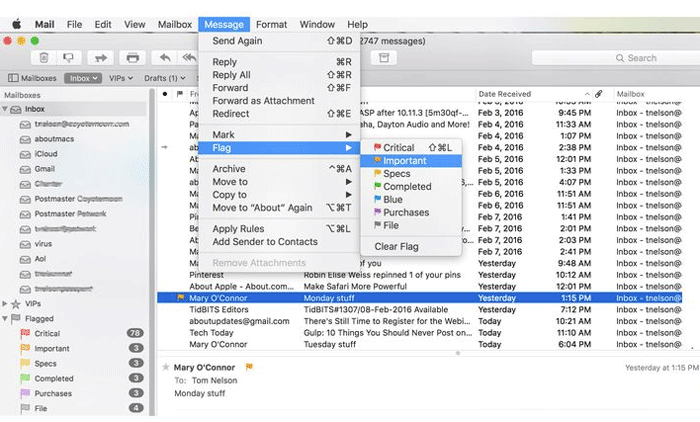This screenshot has height=422, width=700.
Task: Pick the purple Purchases flag option
Action: pos(411,213)
